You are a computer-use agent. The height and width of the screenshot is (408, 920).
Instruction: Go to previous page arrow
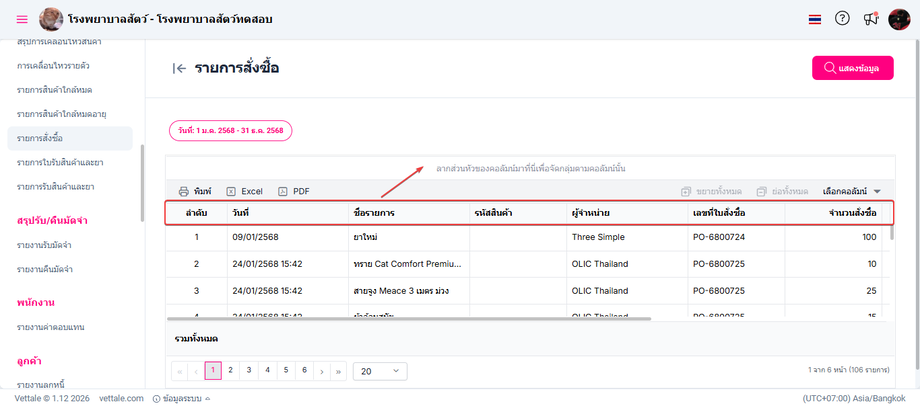coord(196,371)
